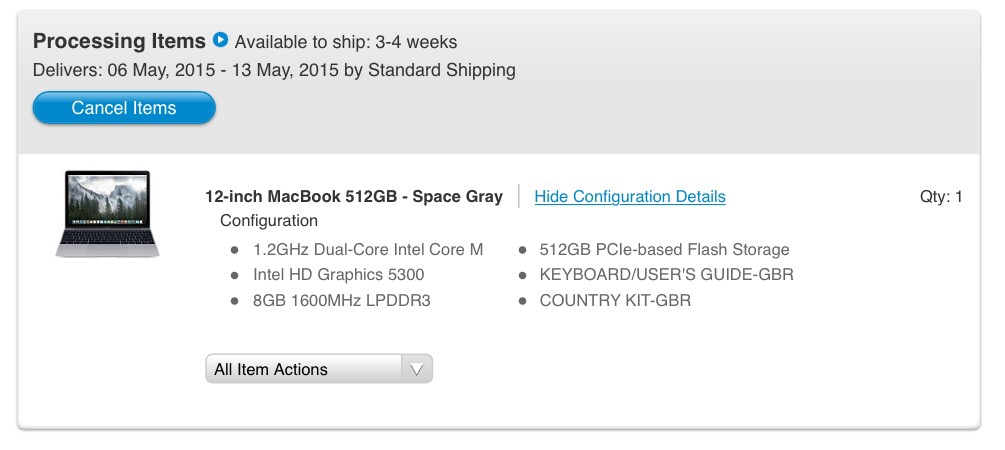
Task: Click the Configuration label under the product title
Action: click(269, 221)
